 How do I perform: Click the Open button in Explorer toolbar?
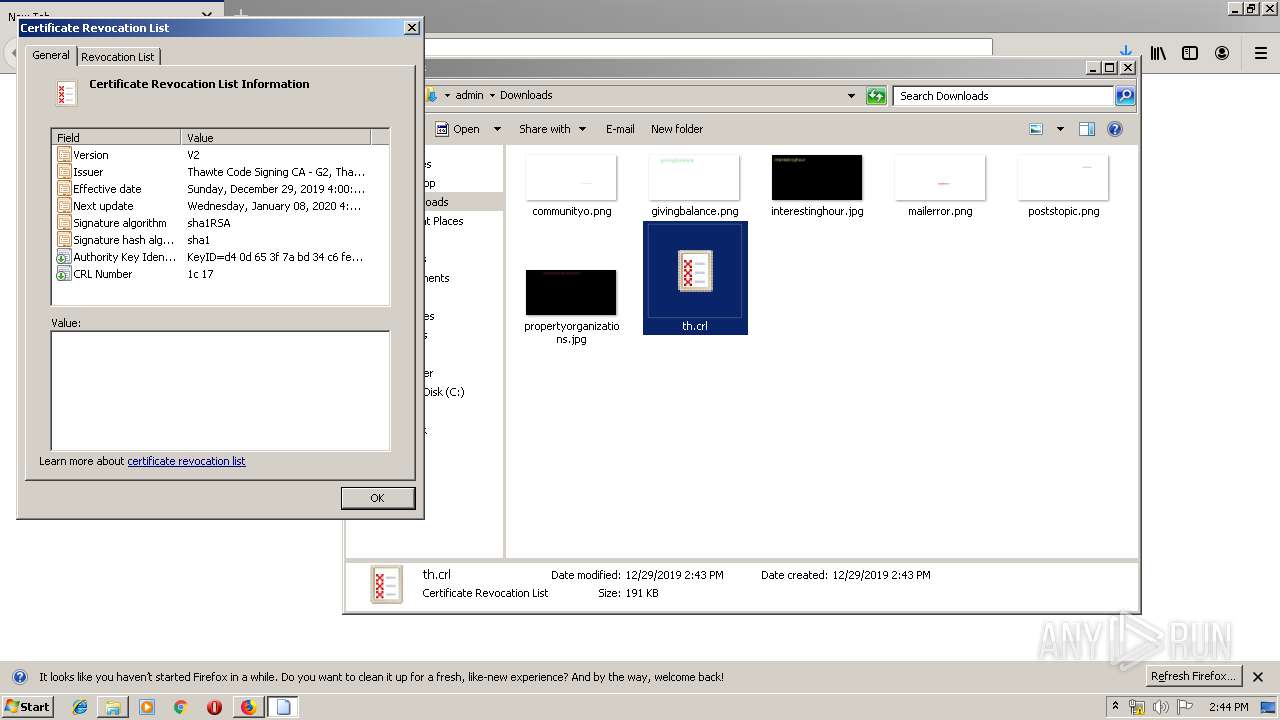[458, 129]
